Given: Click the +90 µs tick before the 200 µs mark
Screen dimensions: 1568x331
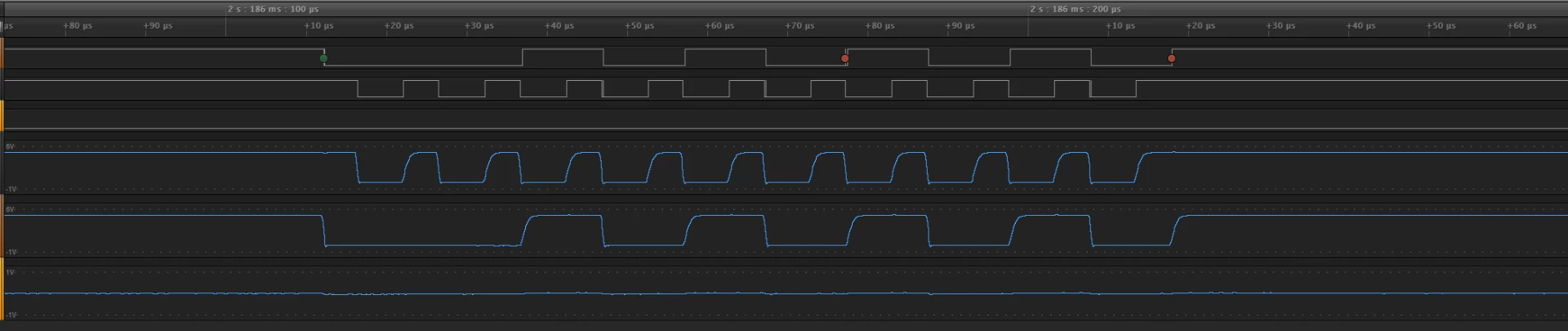Looking at the screenshot, I should [x=960, y=25].
